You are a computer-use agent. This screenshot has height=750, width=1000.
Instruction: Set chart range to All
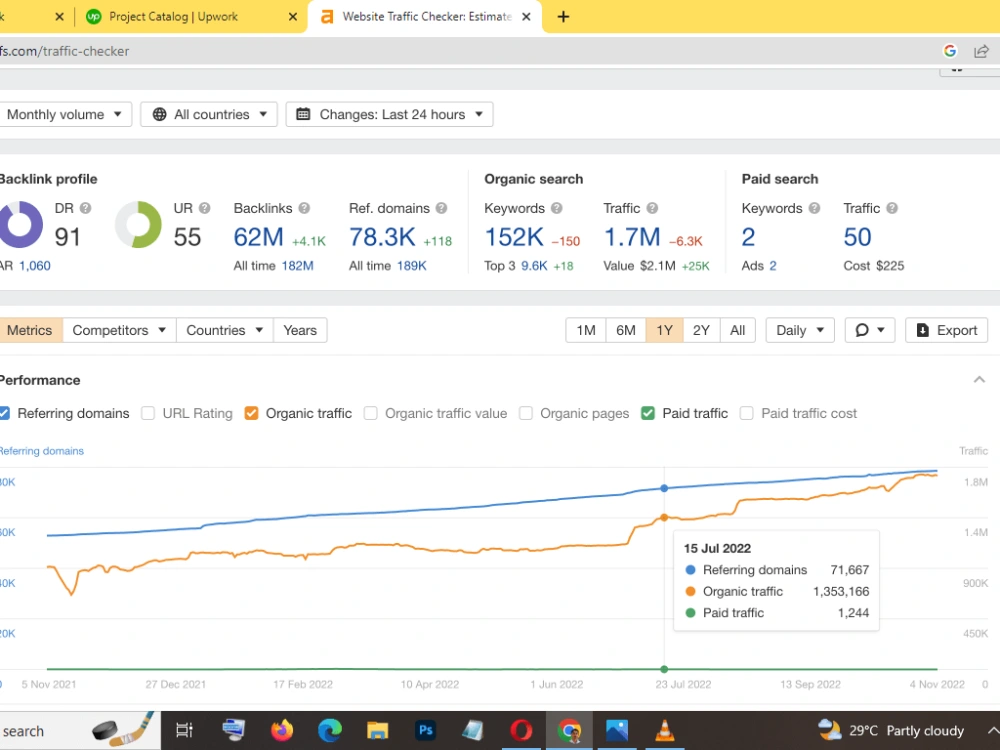737,330
